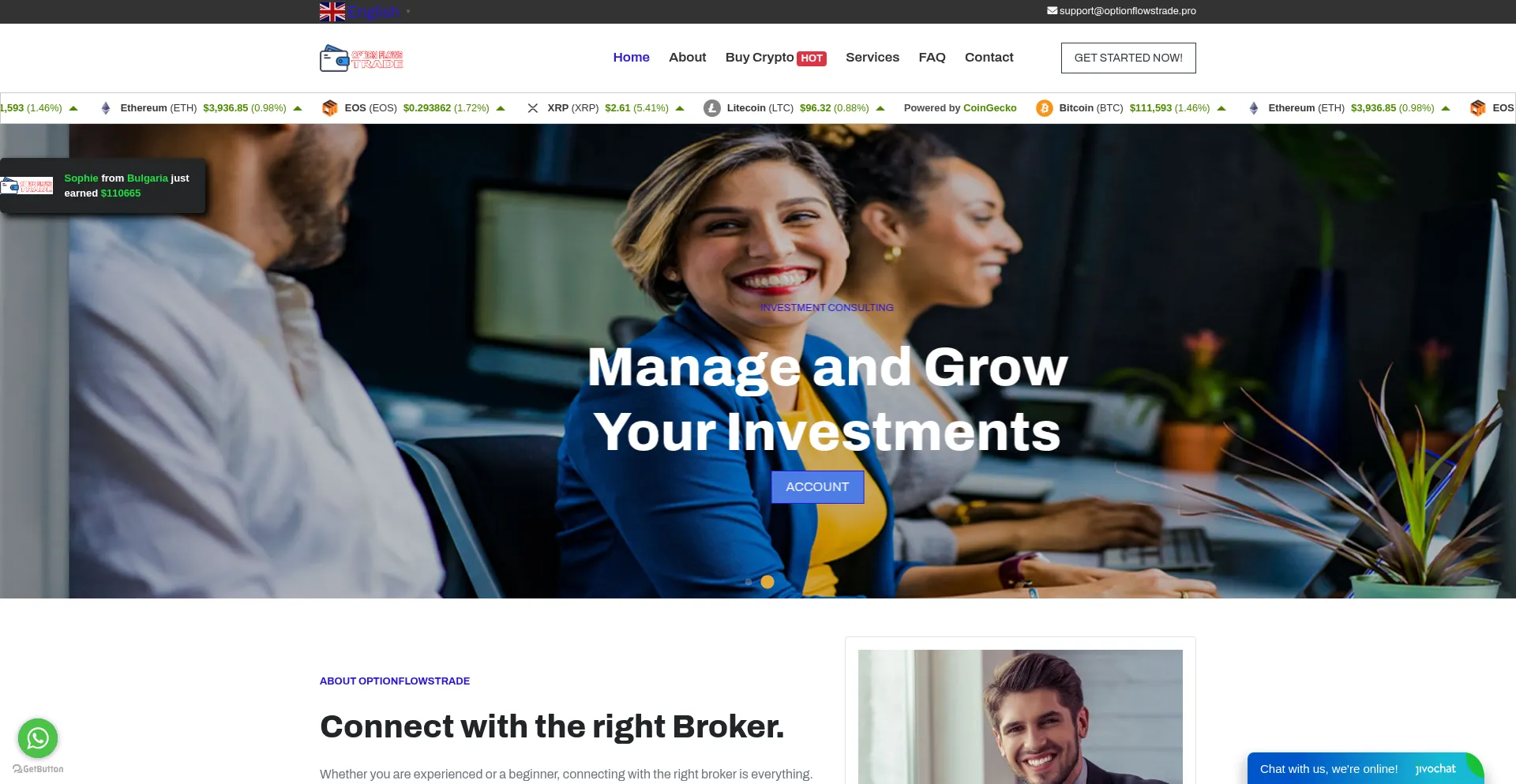Switch to the first slide dot
This screenshot has height=784, width=1516.
(x=749, y=582)
